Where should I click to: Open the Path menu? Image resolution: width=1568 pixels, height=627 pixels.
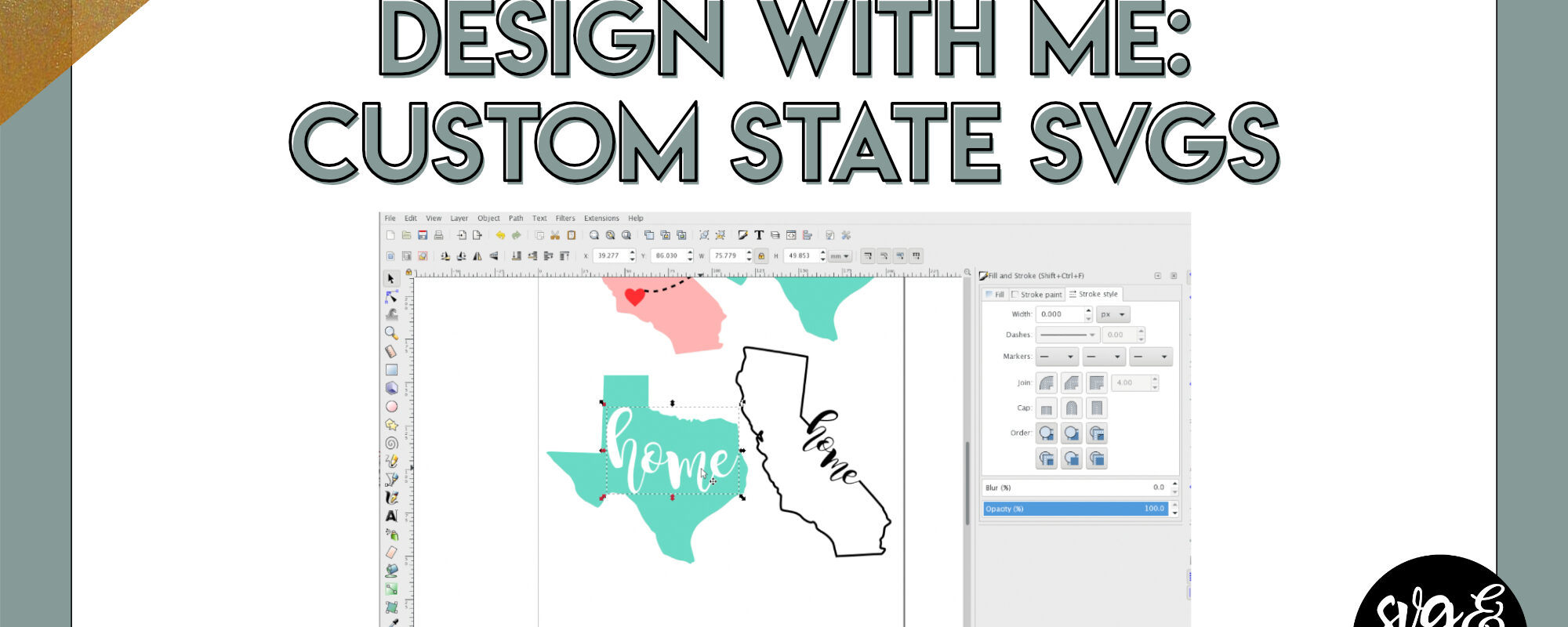click(516, 219)
